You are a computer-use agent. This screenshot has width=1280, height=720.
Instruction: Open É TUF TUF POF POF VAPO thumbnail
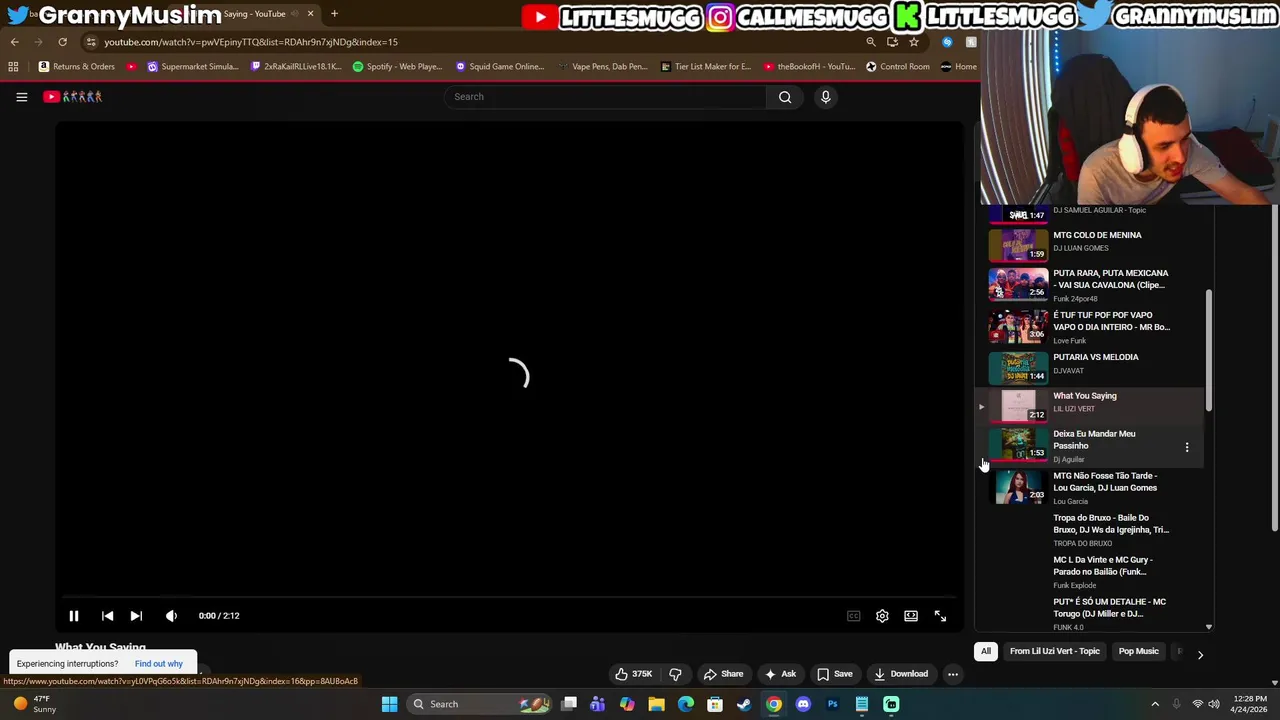1018,326
